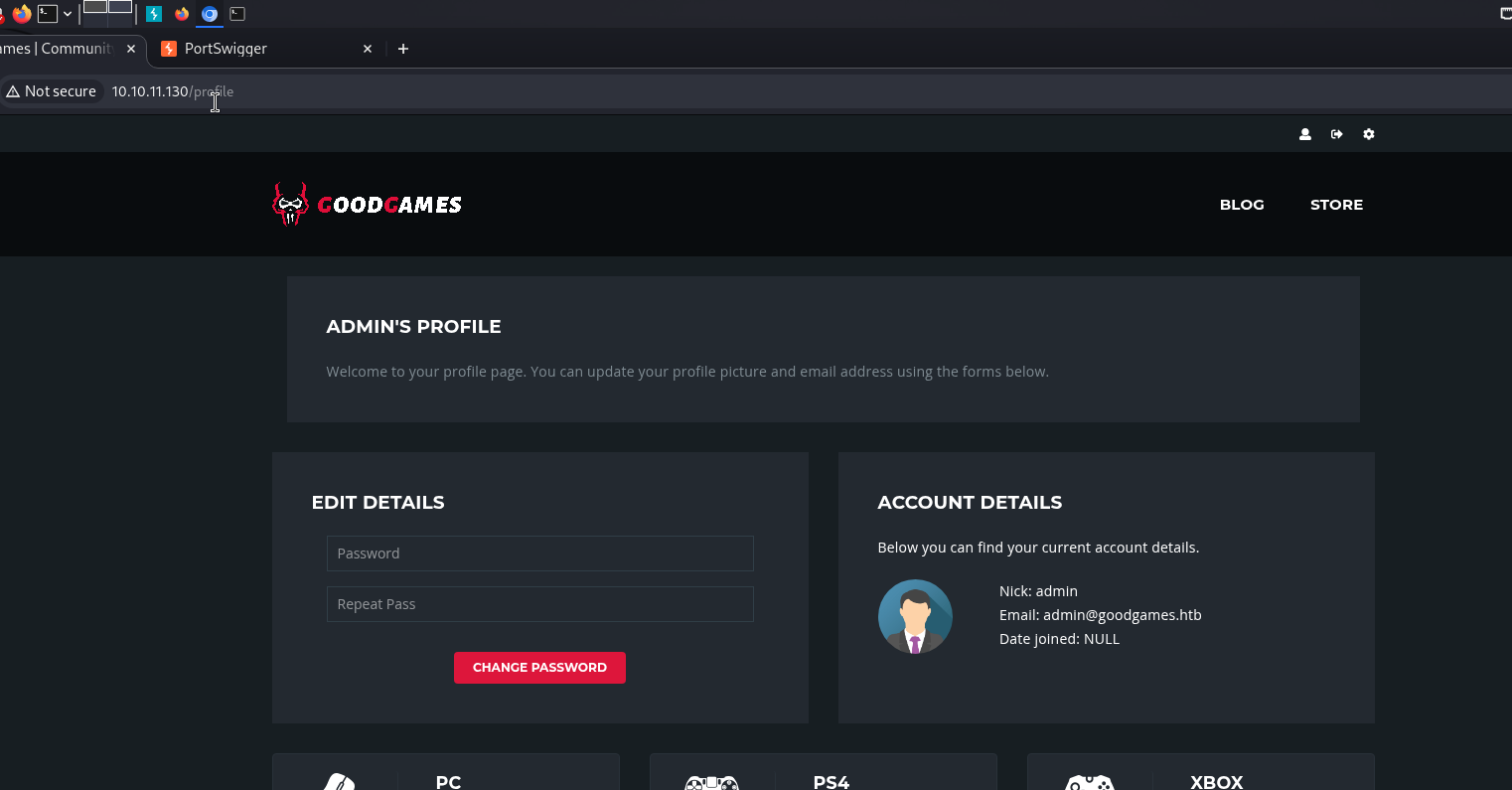The image size is (1512, 790).
Task: Open a new browser tab with plus
Action: pyautogui.click(x=403, y=49)
